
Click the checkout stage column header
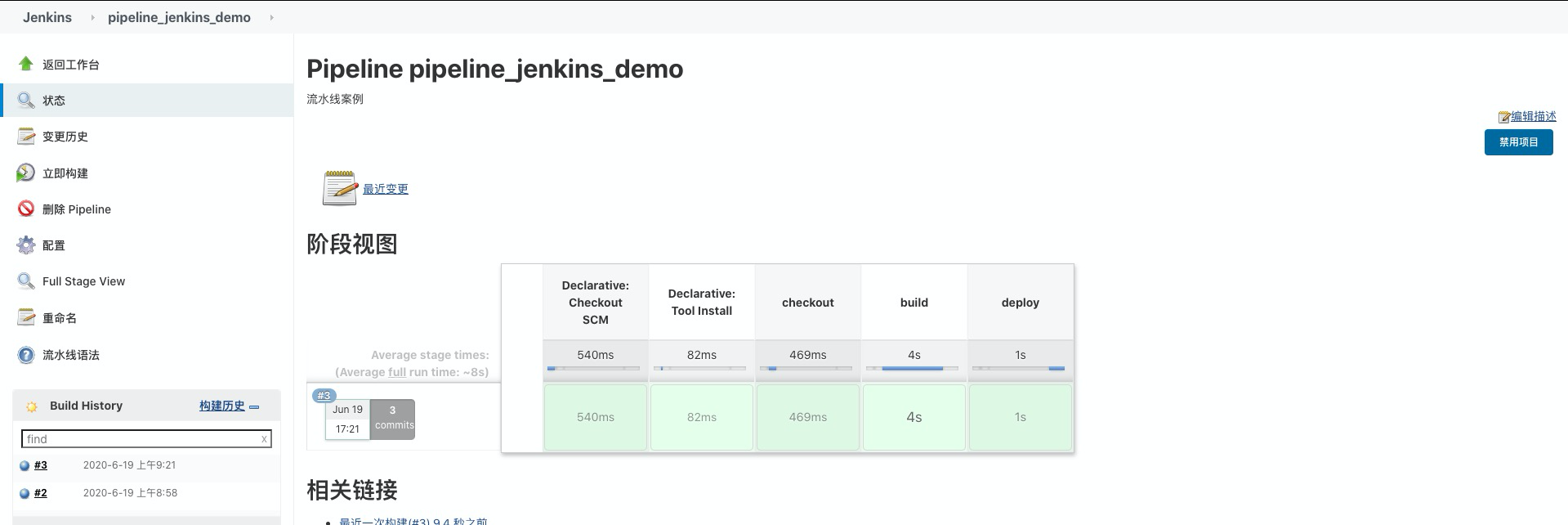pos(808,303)
